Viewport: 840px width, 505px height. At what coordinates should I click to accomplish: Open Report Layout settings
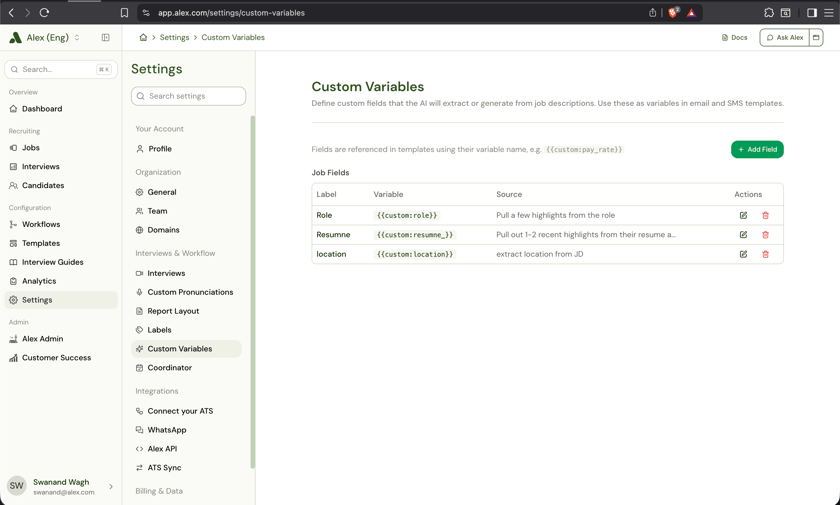pos(186,311)
